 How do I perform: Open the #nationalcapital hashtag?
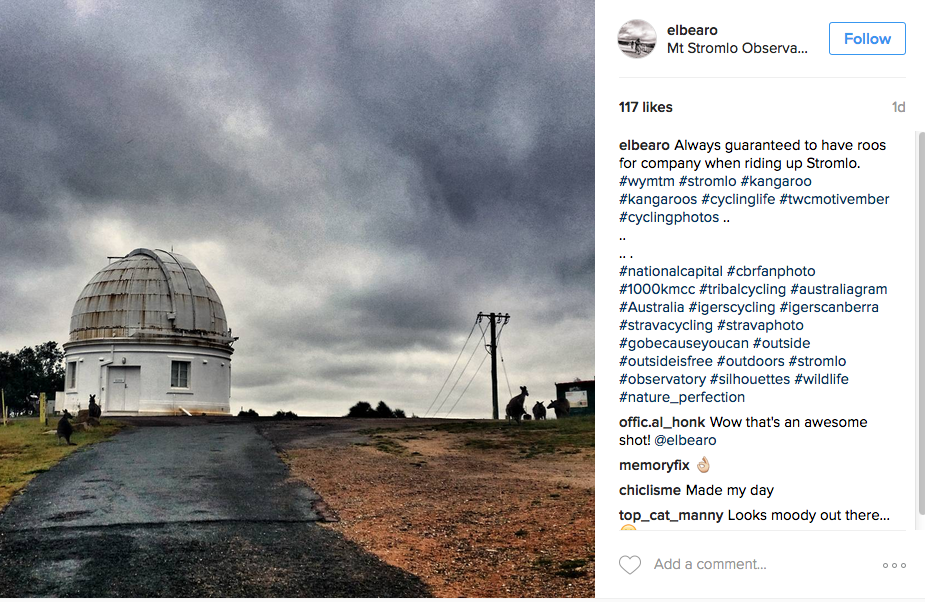click(670, 271)
